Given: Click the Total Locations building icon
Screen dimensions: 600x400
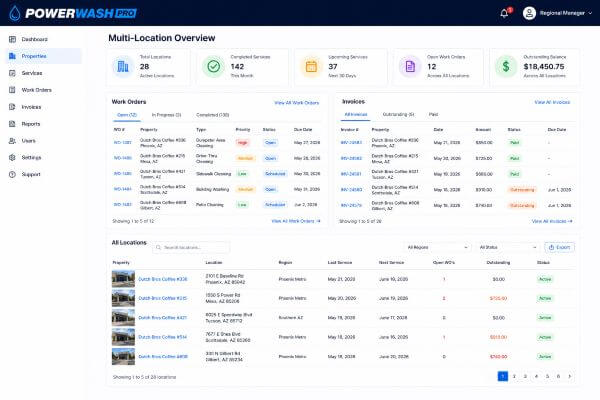Looking at the screenshot, I should [123, 67].
